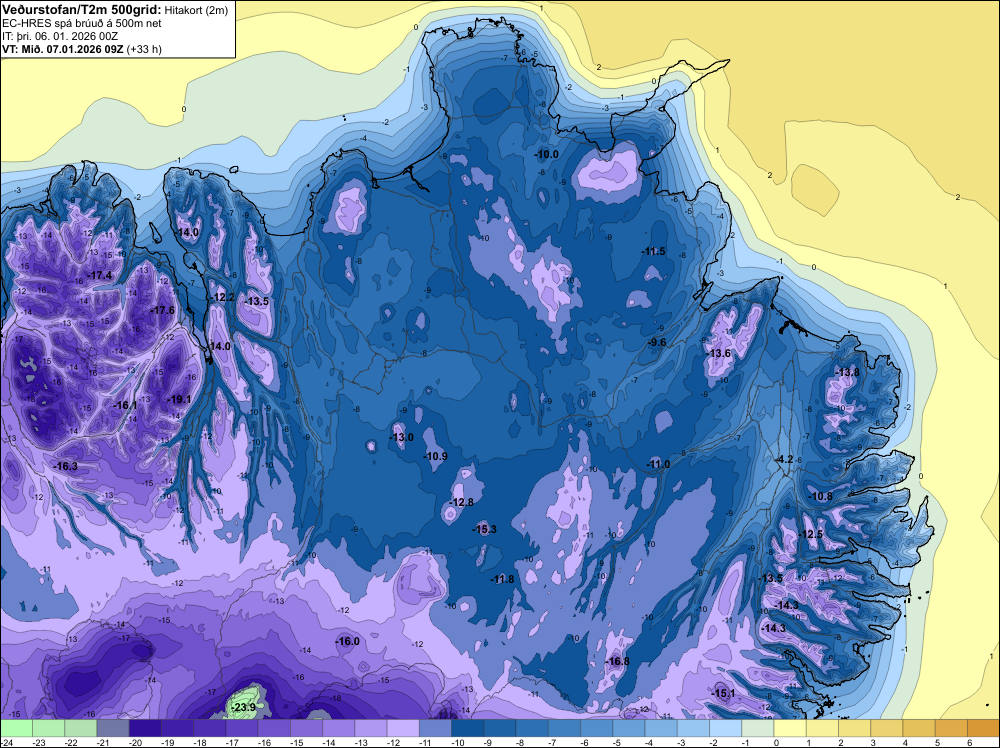The height and width of the screenshot is (748, 1000).
Task: Click the -23.9 minimum temperature label
Action: pos(243,708)
